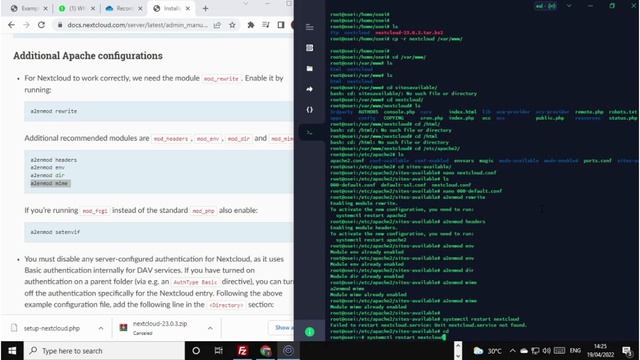View site info via the lock icon
The width and height of the screenshot is (640, 360).
pyautogui.click(x=60, y=25)
